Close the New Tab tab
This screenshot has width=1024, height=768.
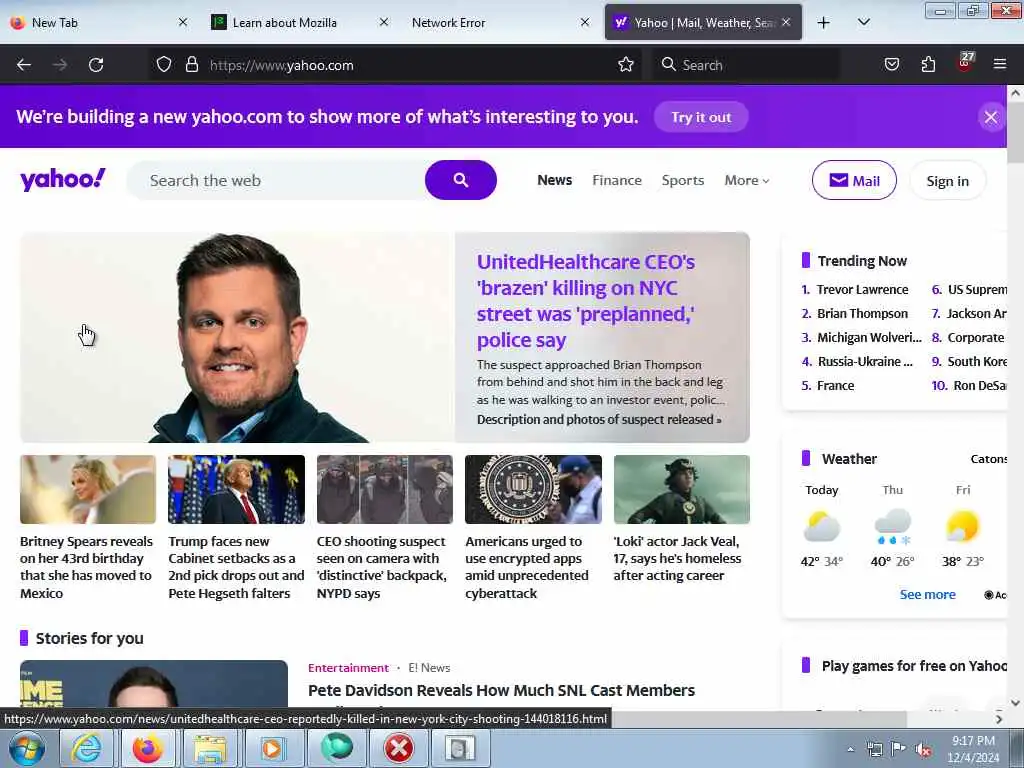[x=183, y=22]
